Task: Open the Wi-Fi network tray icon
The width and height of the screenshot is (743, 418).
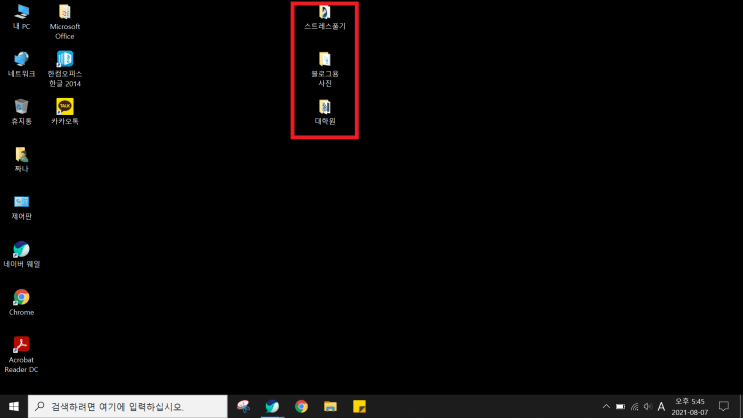Action: [634, 407]
